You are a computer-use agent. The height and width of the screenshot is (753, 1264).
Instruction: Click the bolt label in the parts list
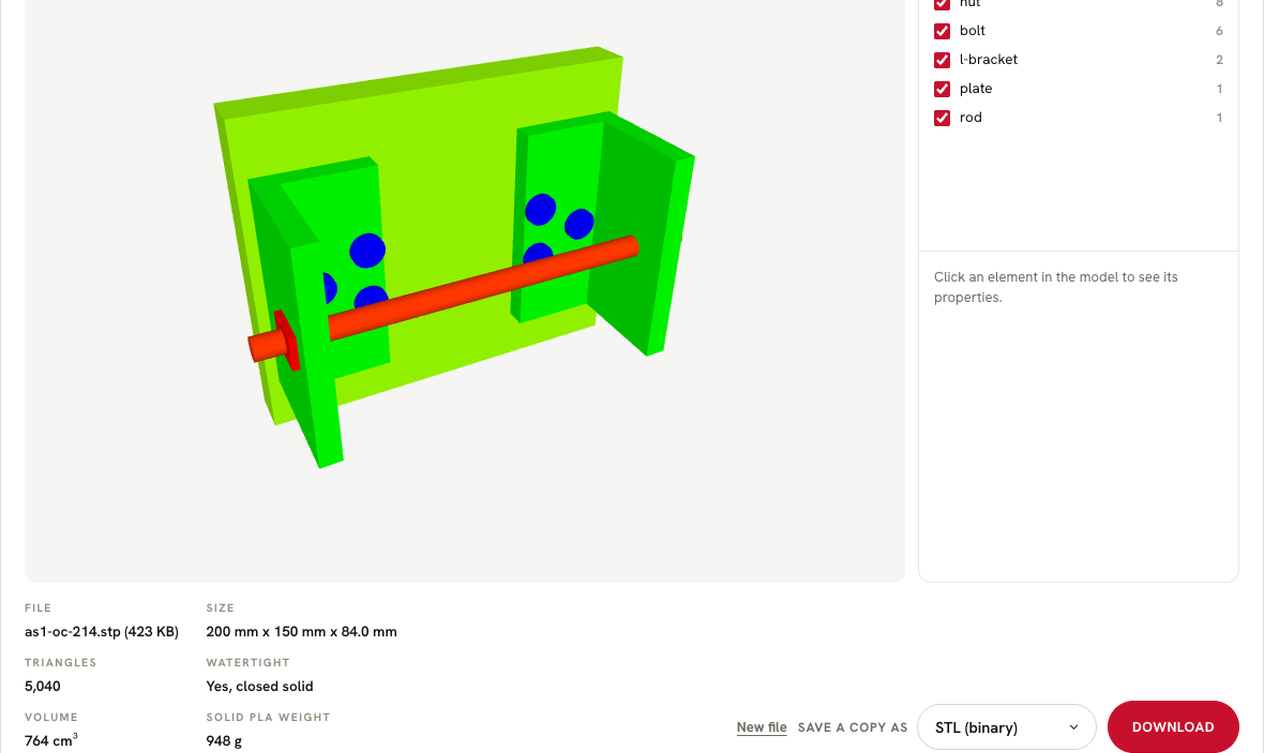(972, 31)
